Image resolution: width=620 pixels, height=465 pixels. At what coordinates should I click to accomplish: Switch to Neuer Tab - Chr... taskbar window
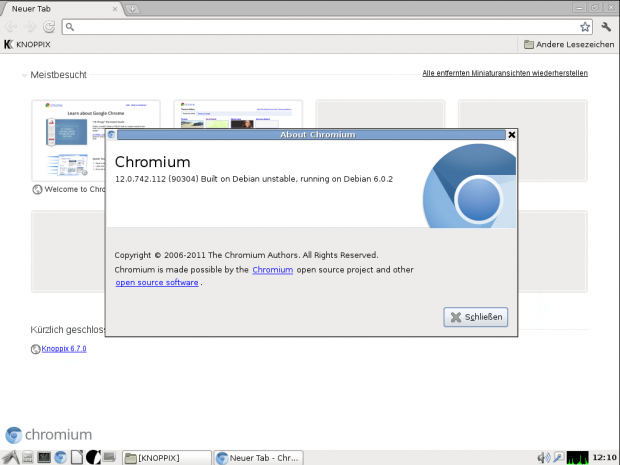(259, 458)
